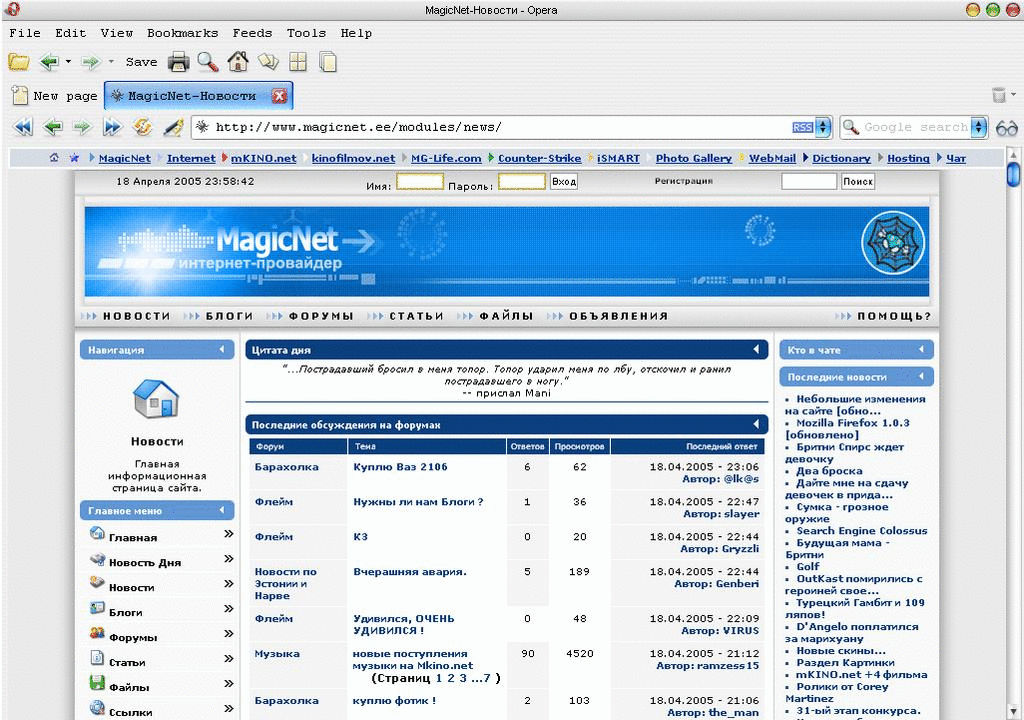Click the wand icon beside the address field
1024x720 pixels.
pos(172,127)
